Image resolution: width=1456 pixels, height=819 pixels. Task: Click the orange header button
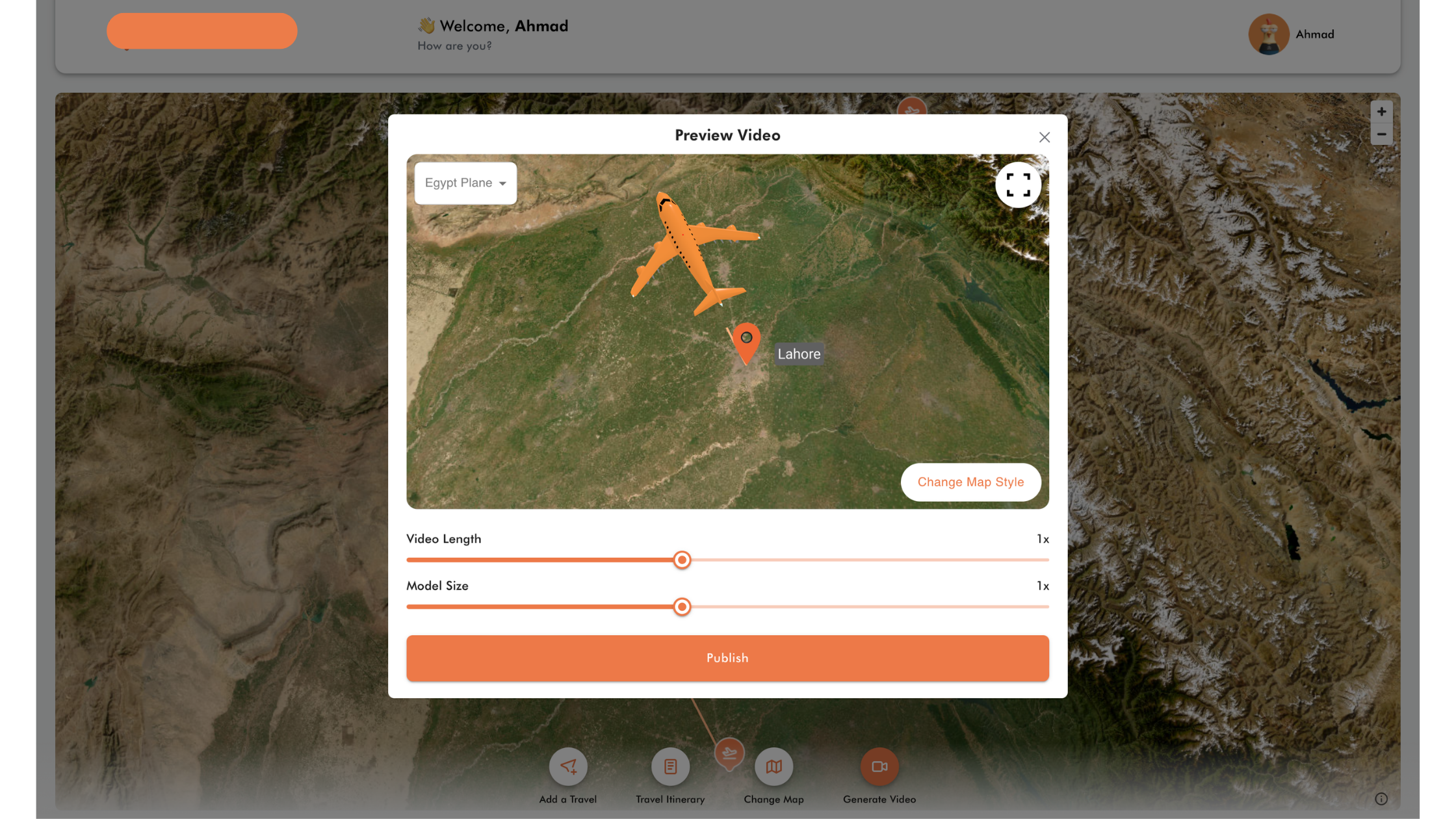click(x=202, y=31)
